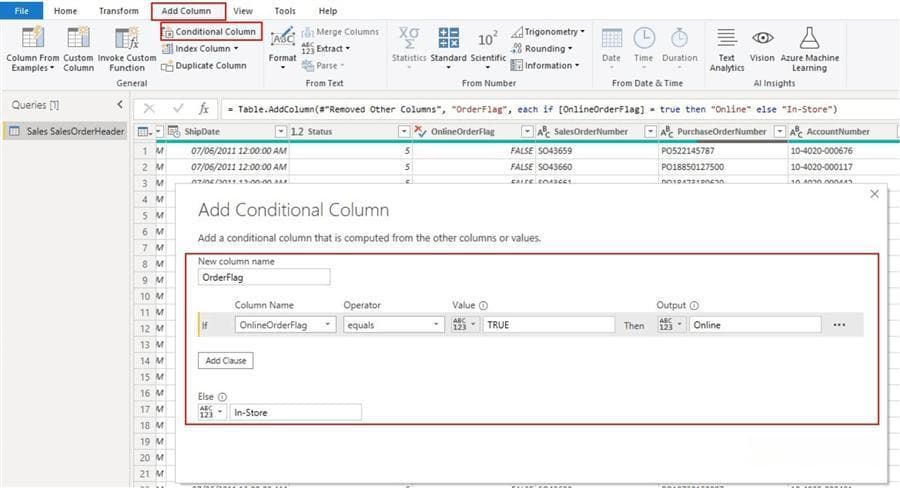
Task: Open the Column Name OnlineOrderFlag dropdown
Action: [285, 325]
